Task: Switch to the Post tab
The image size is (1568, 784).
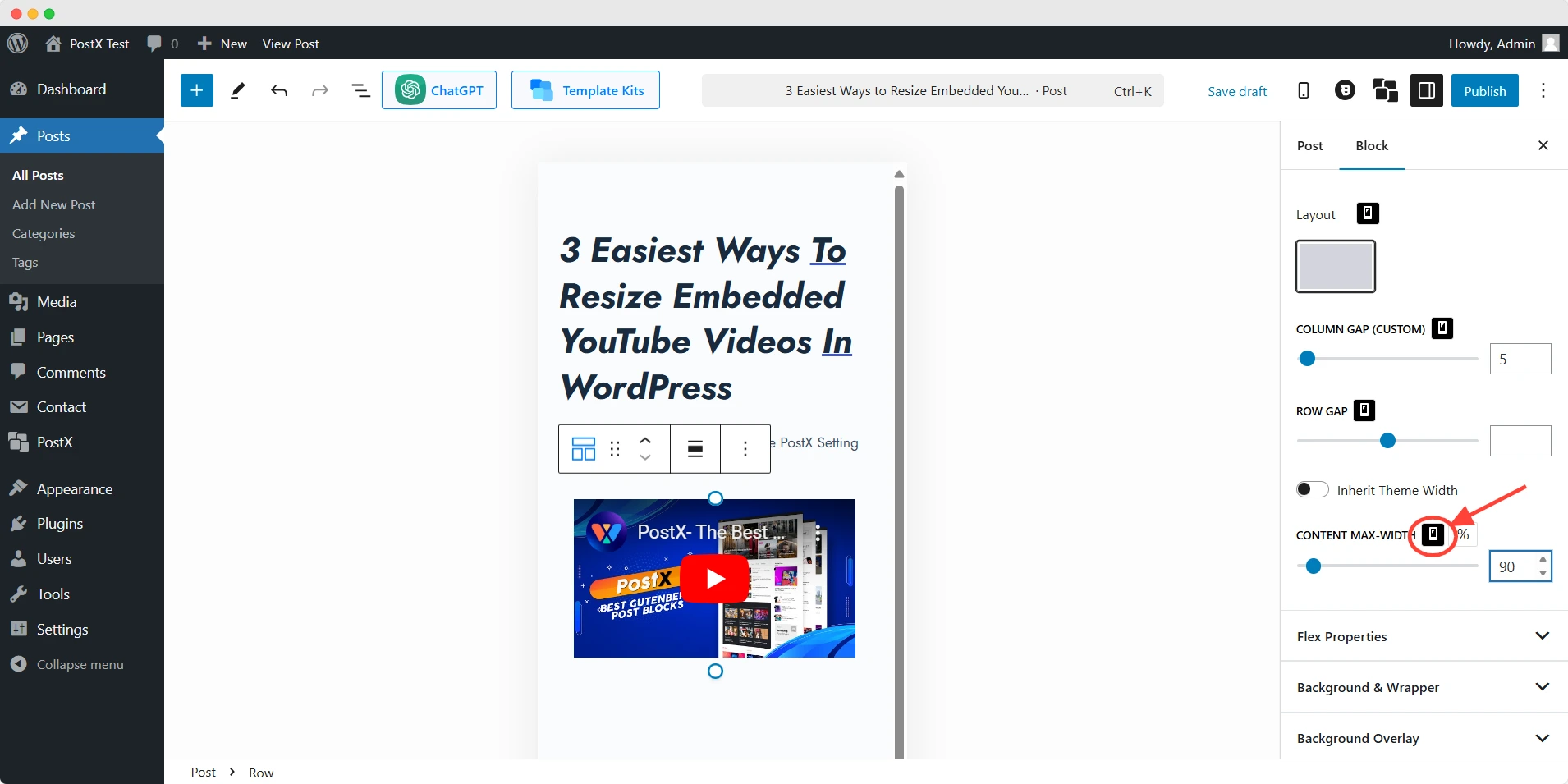Action: tap(1310, 145)
